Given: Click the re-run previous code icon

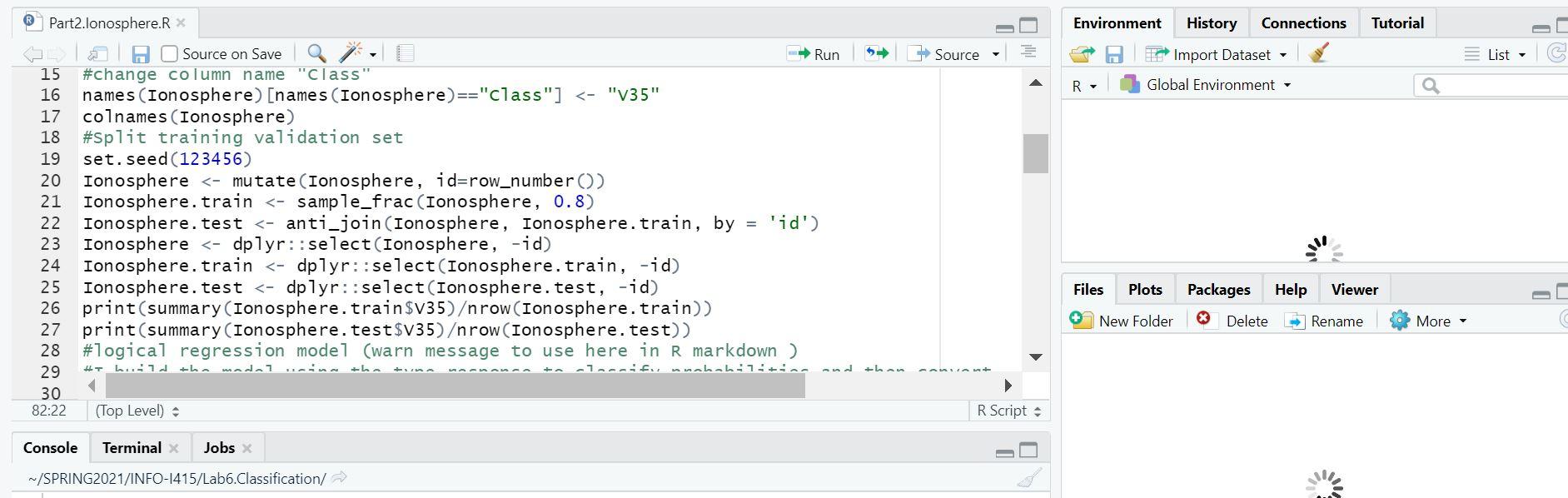Looking at the screenshot, I should (877, 53).
